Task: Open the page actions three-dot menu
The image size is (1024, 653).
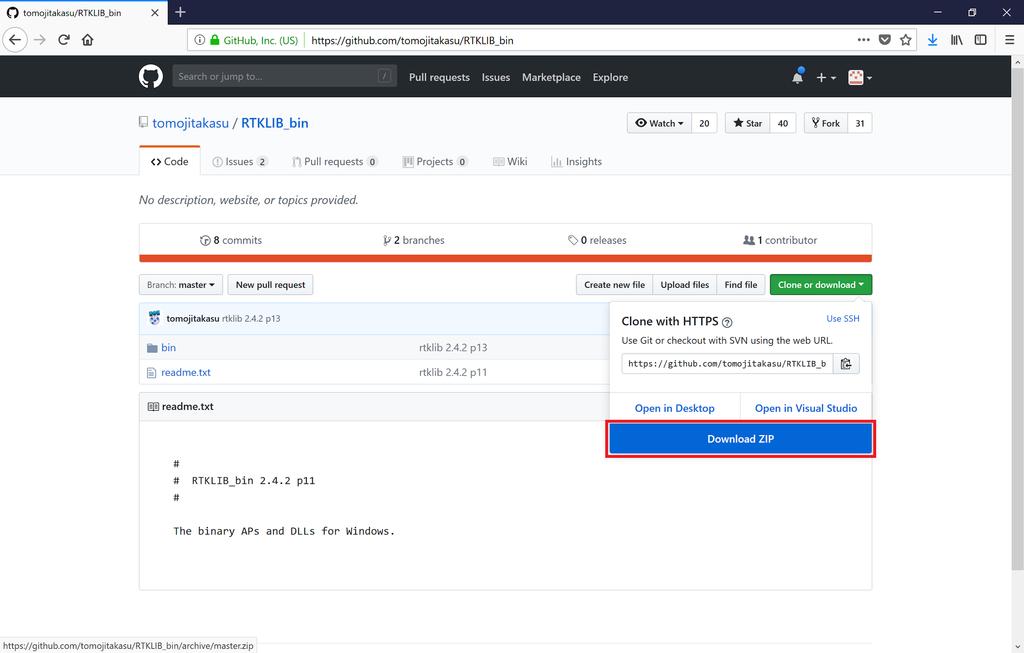Action: click(863, 40)
